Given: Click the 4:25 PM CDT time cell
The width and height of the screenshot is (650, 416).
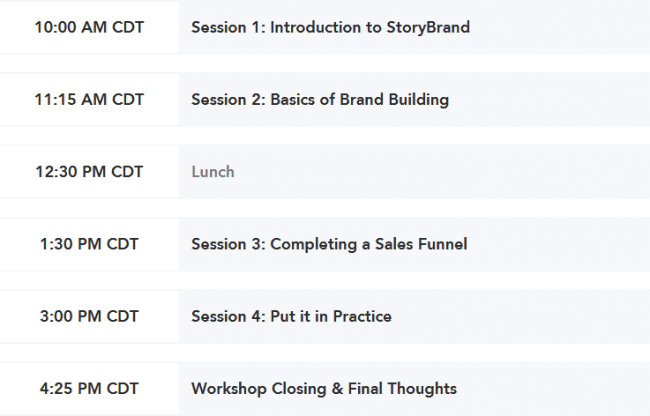Looking at the screenshot, I should [x=89, y=388].
